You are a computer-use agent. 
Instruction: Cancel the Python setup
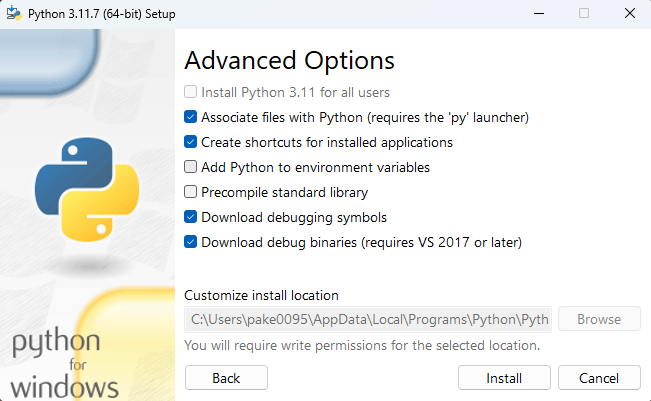[x=599, y=378]
